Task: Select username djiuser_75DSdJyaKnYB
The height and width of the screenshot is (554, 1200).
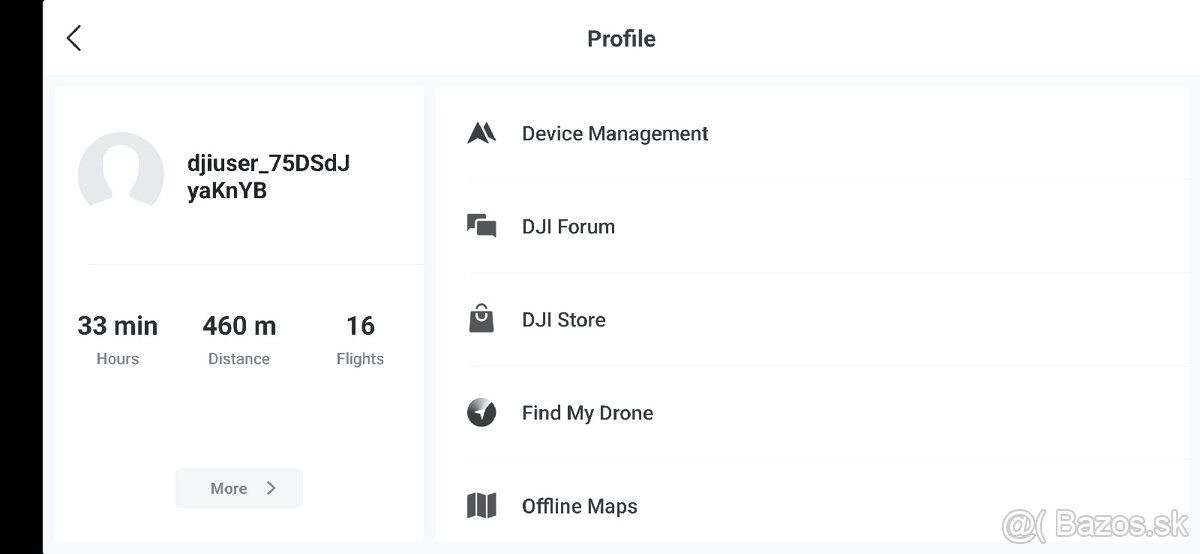Action: tap(268, 177)
